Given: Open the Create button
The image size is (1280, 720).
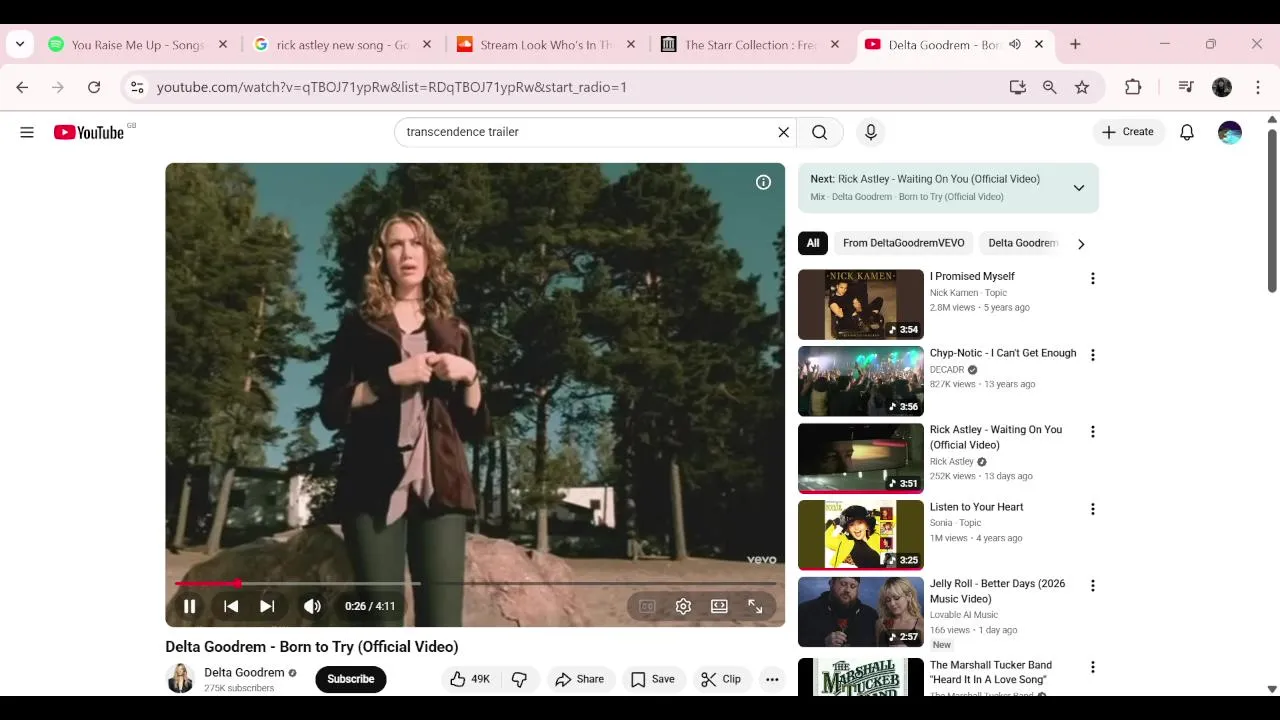Looking at the screenshot, I should [1128, 132].
